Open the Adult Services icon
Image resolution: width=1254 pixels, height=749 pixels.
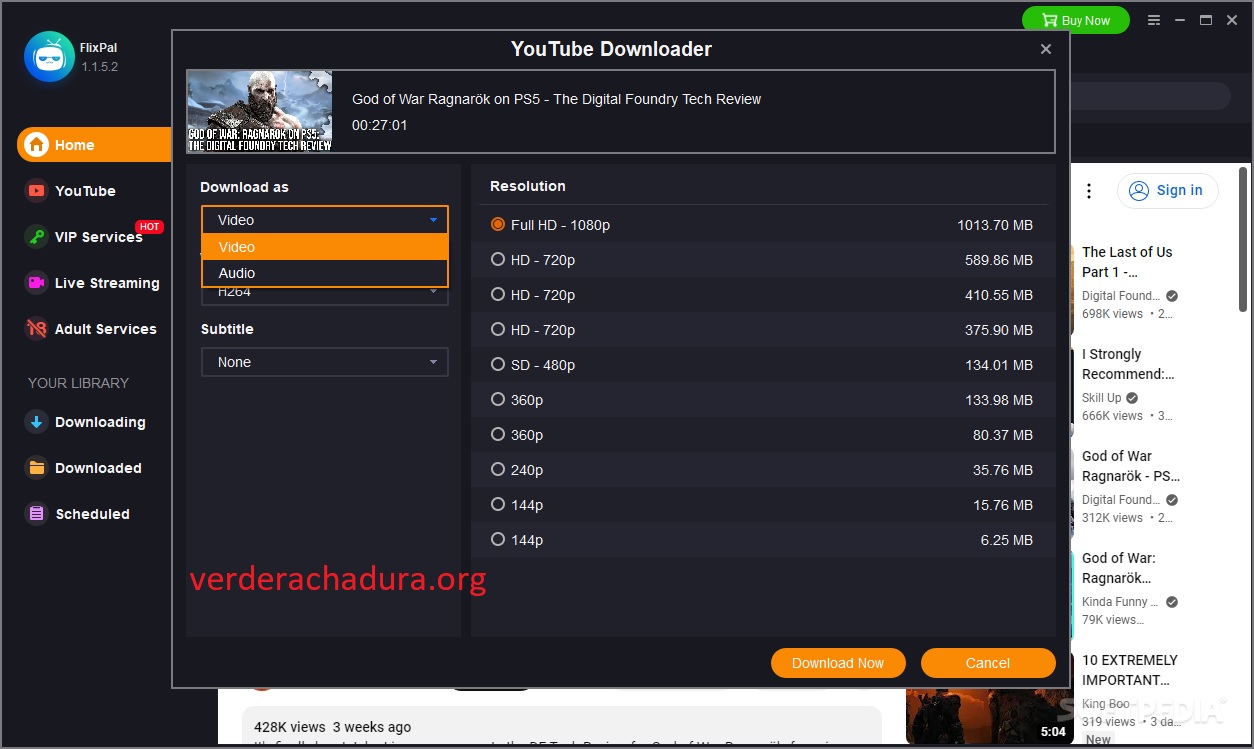37,329
